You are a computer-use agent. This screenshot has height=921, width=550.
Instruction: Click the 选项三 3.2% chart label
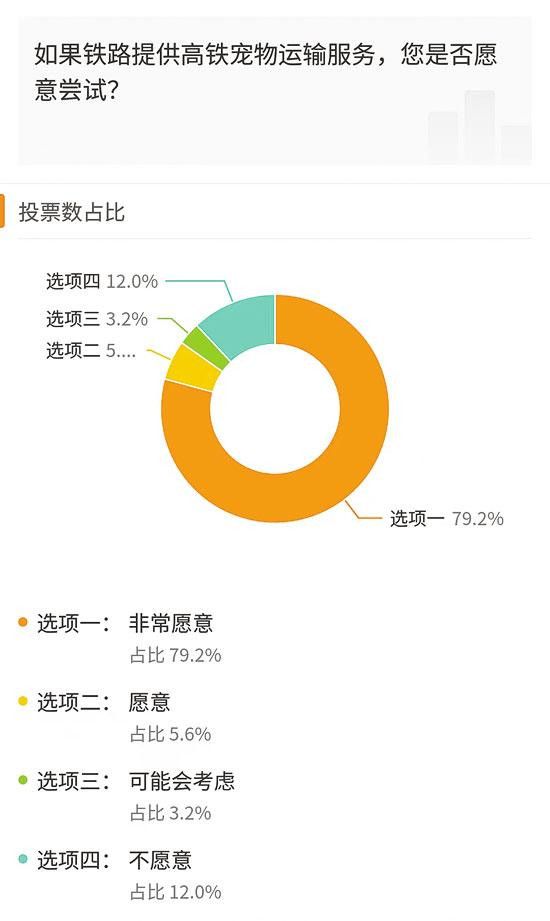(97, 319)
